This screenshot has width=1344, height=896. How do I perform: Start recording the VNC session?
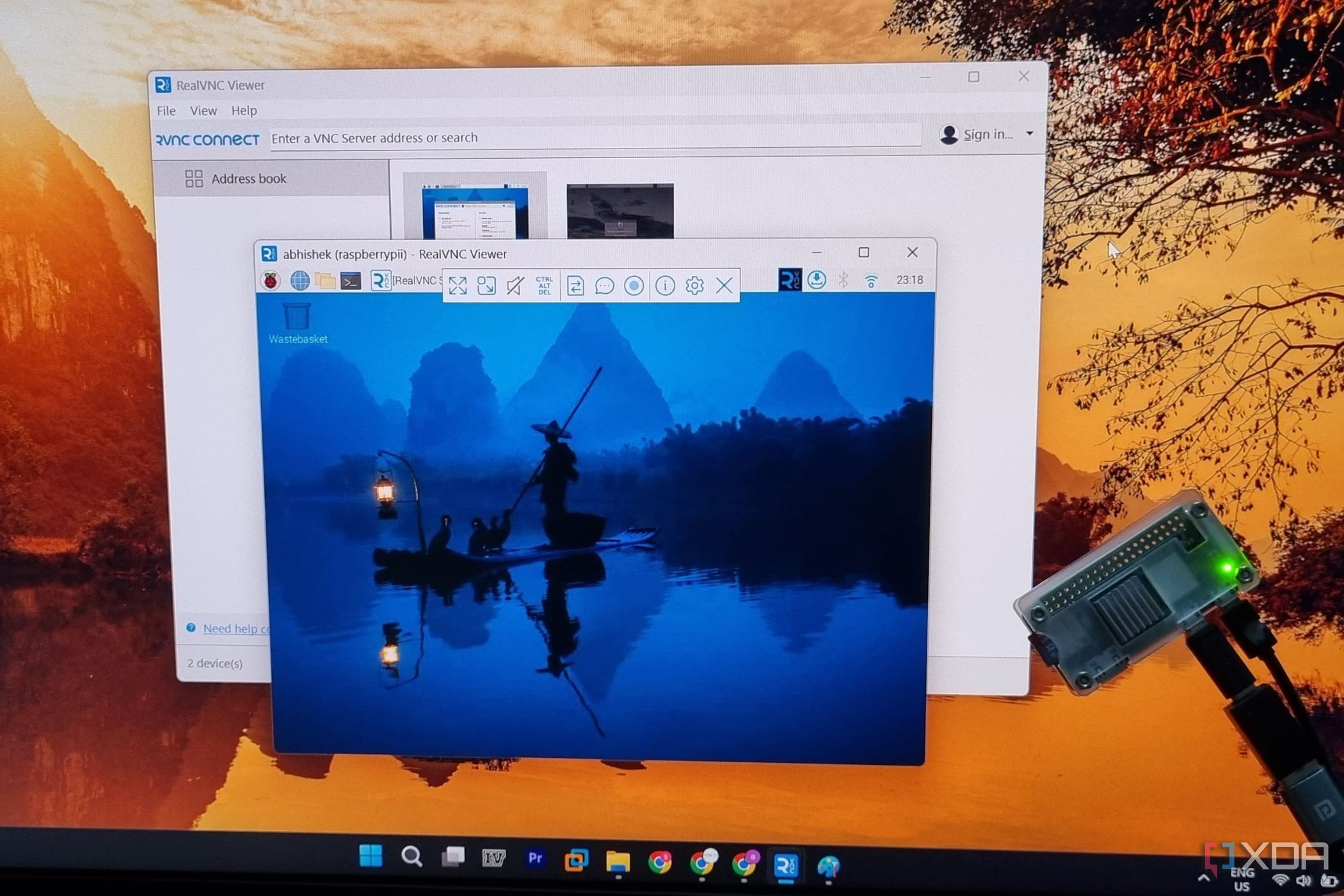pos(634,285)
